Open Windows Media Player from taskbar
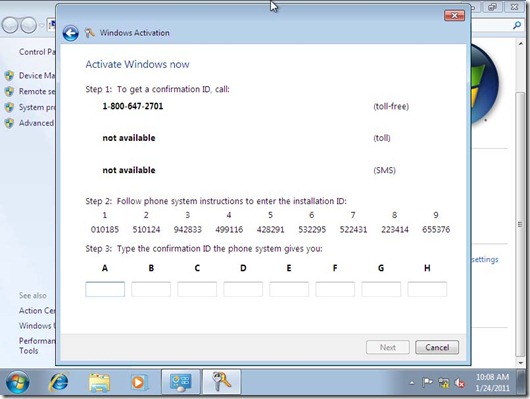The height and width of the screenshot is (399, 530). coord(139,382)
